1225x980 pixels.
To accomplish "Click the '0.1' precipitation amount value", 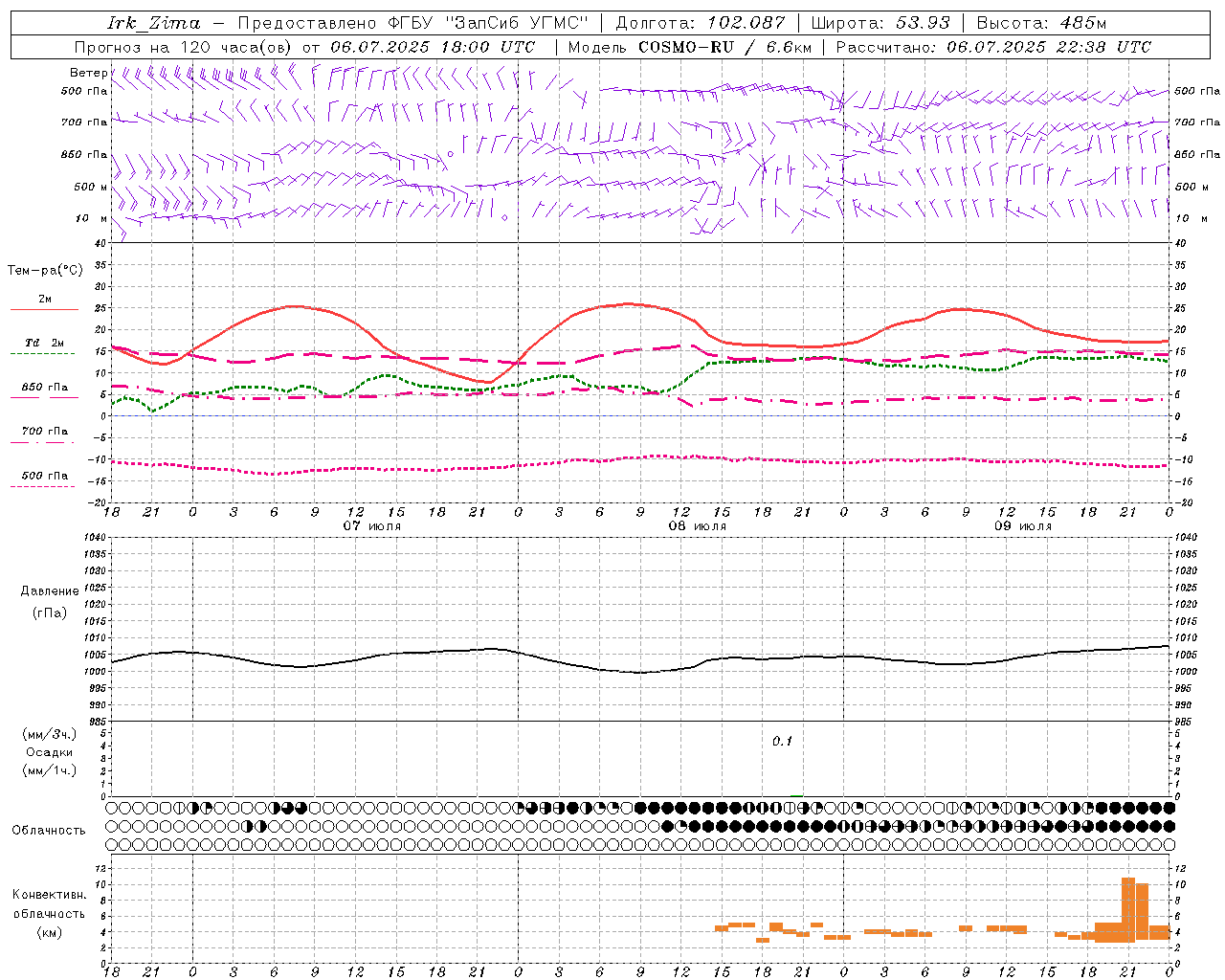I will coord(783,742).
